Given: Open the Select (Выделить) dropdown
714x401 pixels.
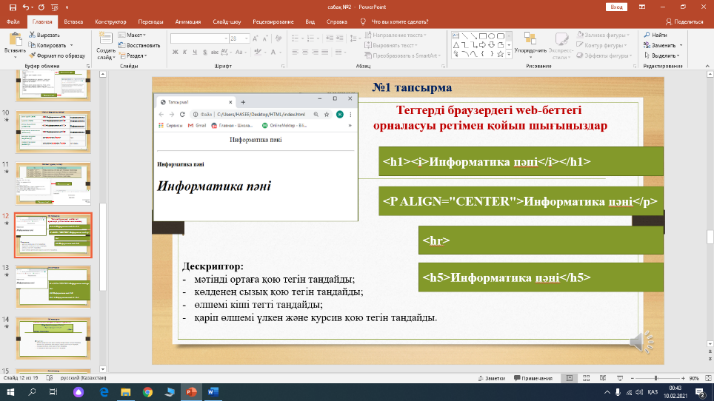Looking at the screenshot, I should pos(663,55).
